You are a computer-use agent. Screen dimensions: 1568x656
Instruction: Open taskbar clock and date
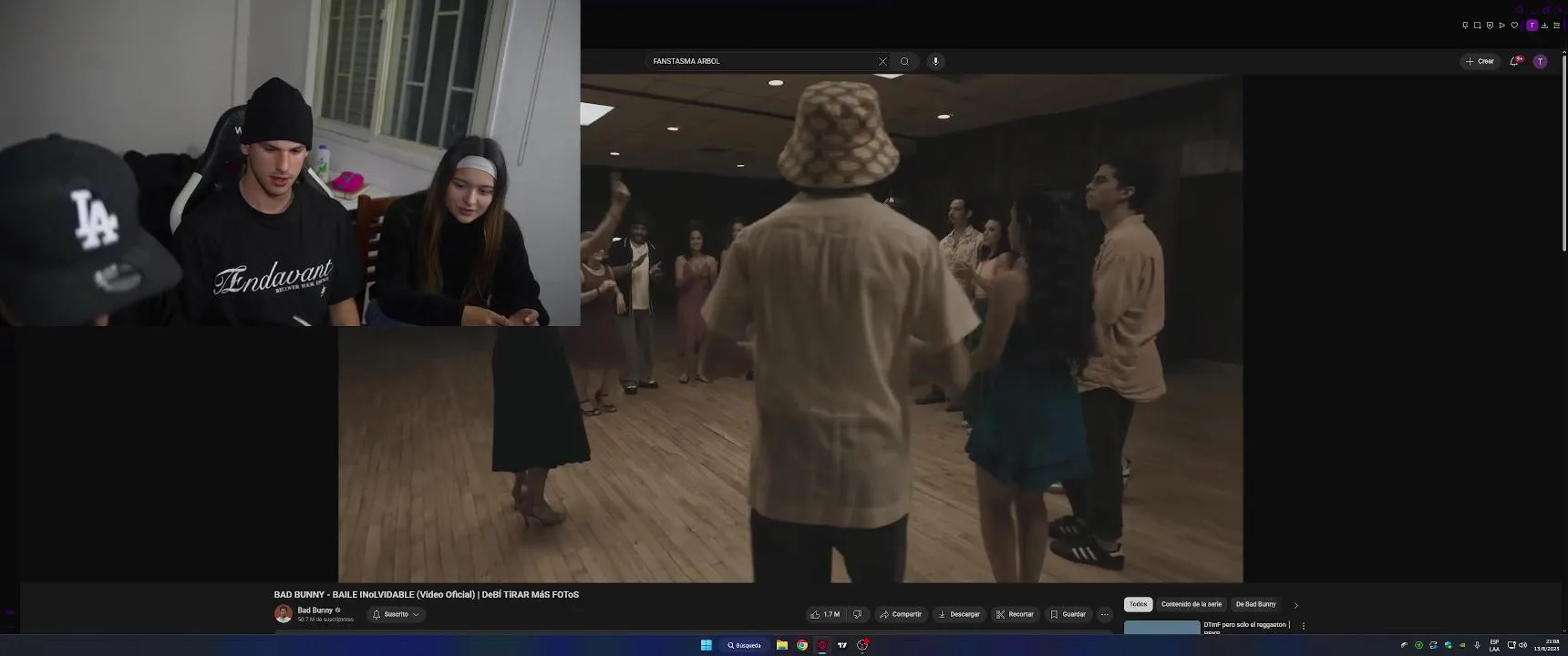(1546, 645)
